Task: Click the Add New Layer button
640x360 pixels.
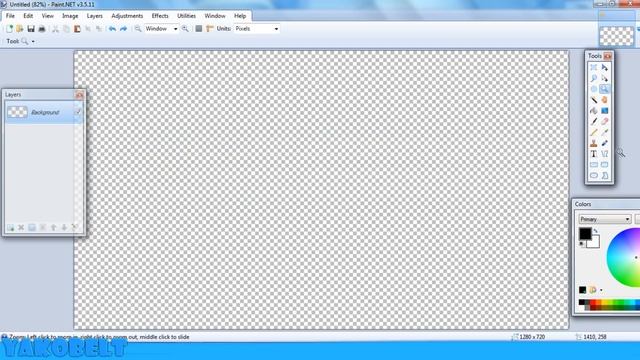Action: tap(10, 227)
